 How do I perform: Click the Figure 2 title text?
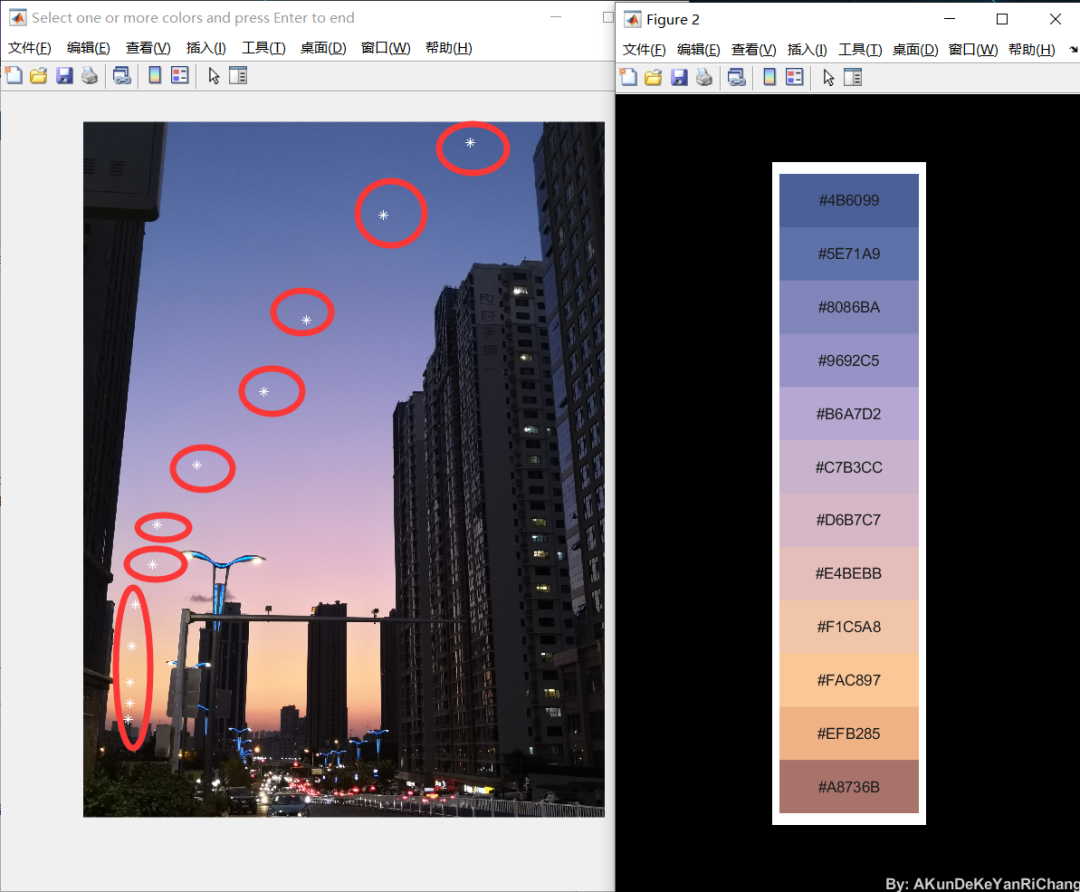(673, 19)
